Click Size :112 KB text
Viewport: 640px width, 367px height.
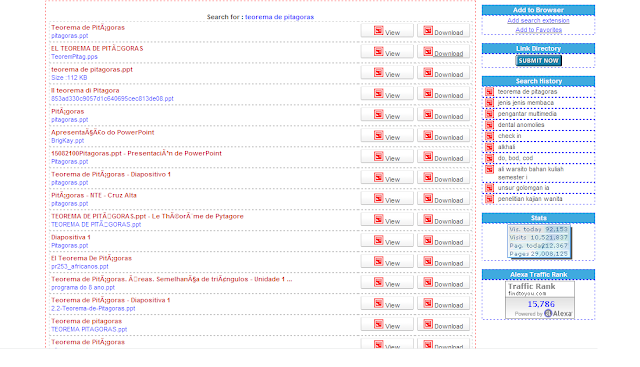(x=69, y=78)
